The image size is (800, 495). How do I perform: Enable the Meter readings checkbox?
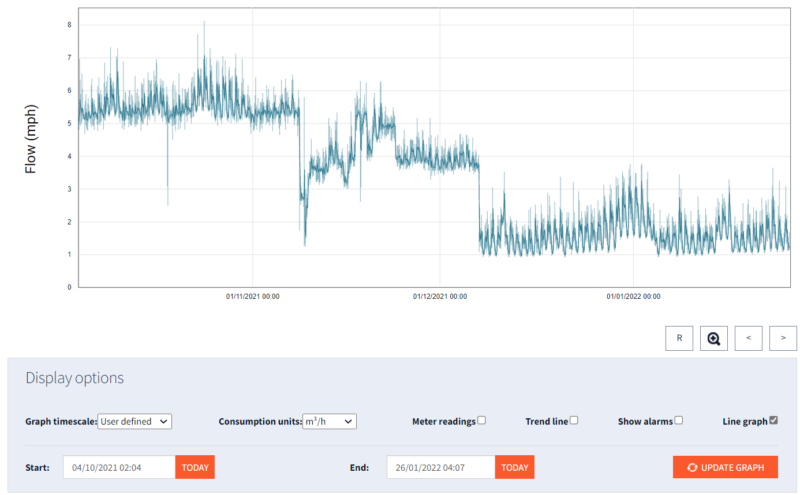click(x=482, y=421)
